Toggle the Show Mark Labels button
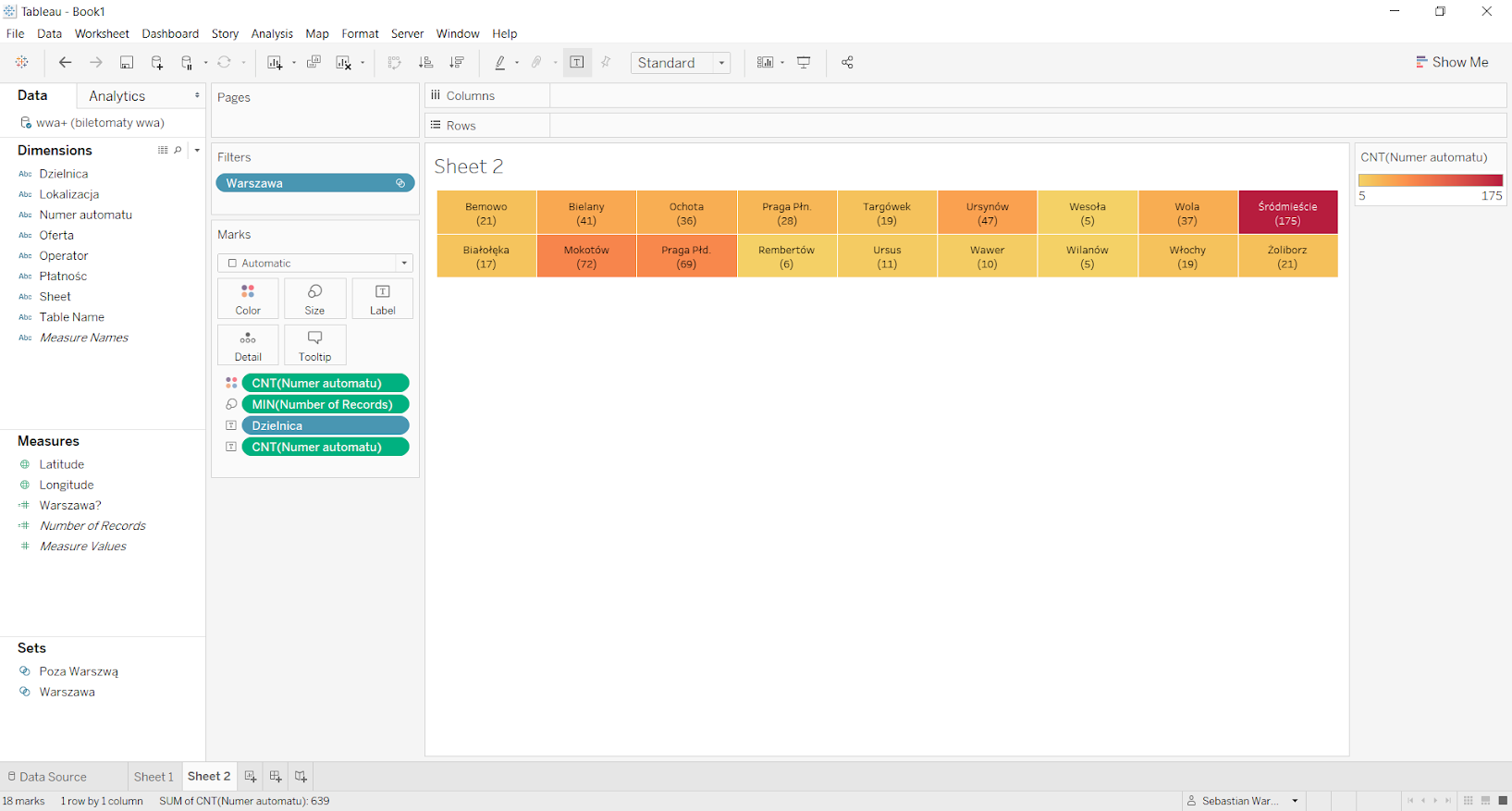 click(x=577, y=63)
